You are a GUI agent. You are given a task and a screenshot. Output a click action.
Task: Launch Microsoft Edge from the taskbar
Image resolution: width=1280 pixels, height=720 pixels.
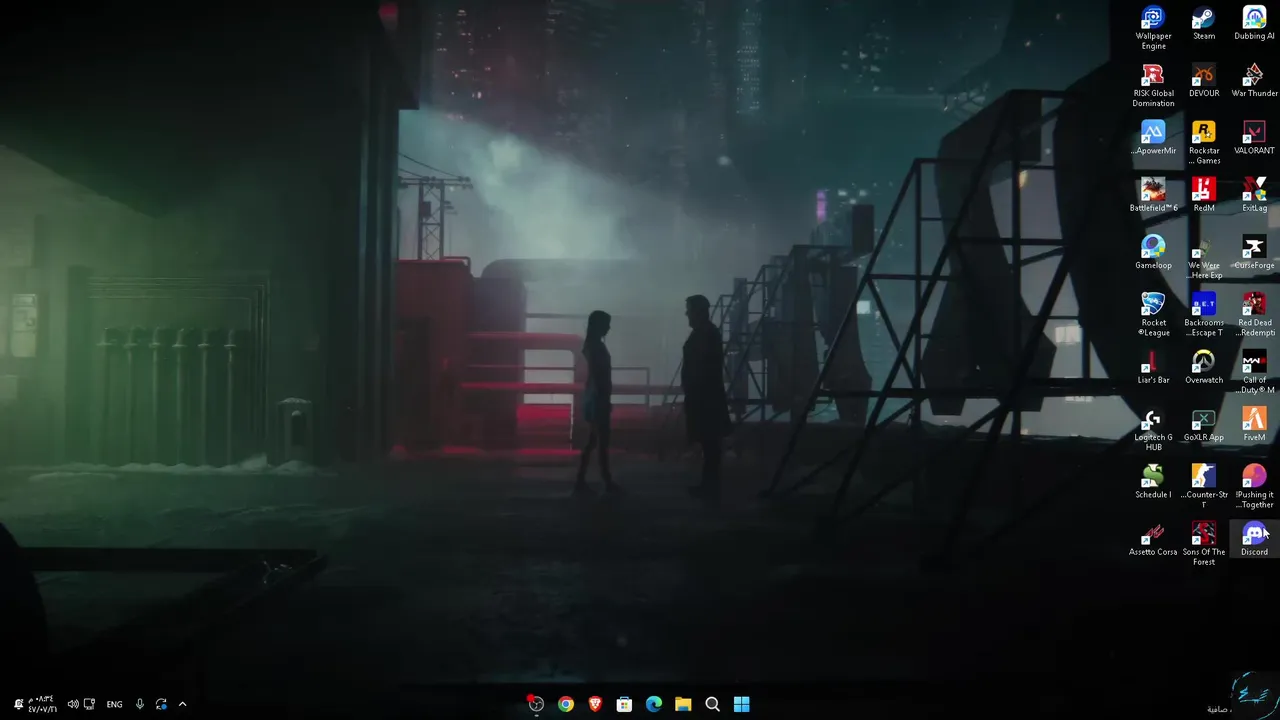654,704
